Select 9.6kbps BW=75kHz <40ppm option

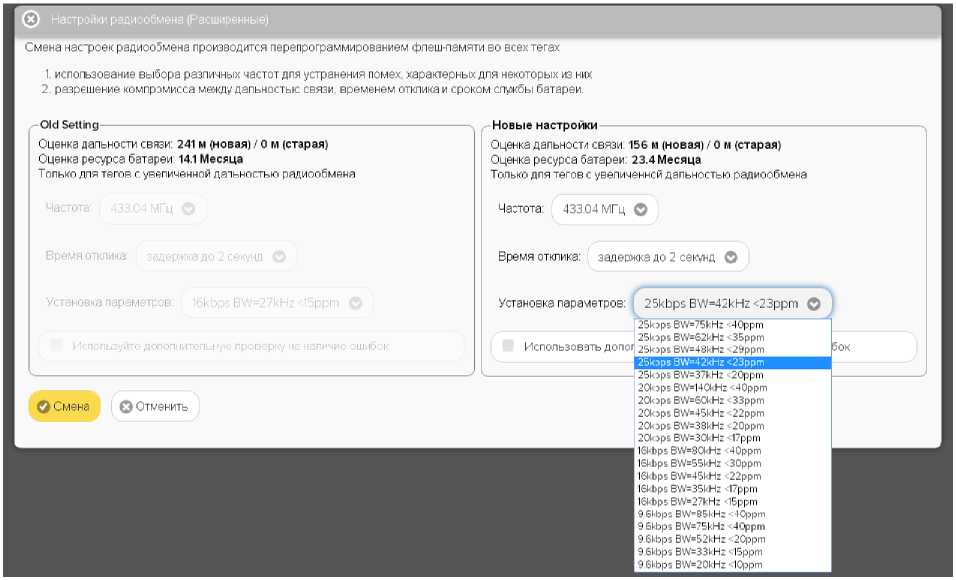point(733,526)
